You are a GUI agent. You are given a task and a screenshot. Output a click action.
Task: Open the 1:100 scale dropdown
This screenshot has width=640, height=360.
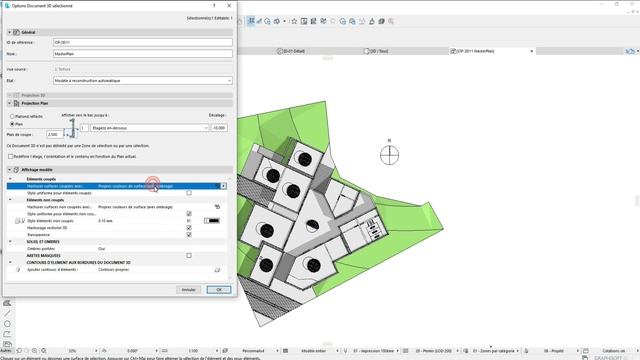click(217, 351)
